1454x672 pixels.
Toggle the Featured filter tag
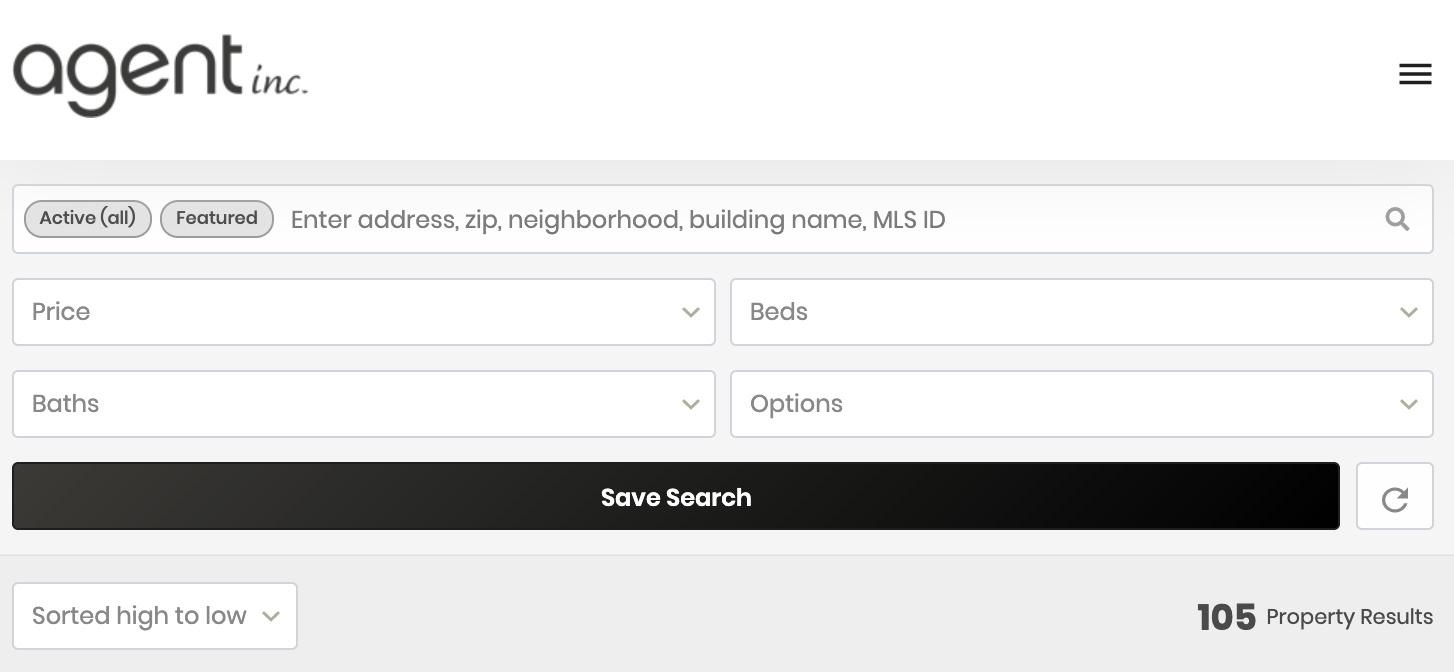[217, 218]
